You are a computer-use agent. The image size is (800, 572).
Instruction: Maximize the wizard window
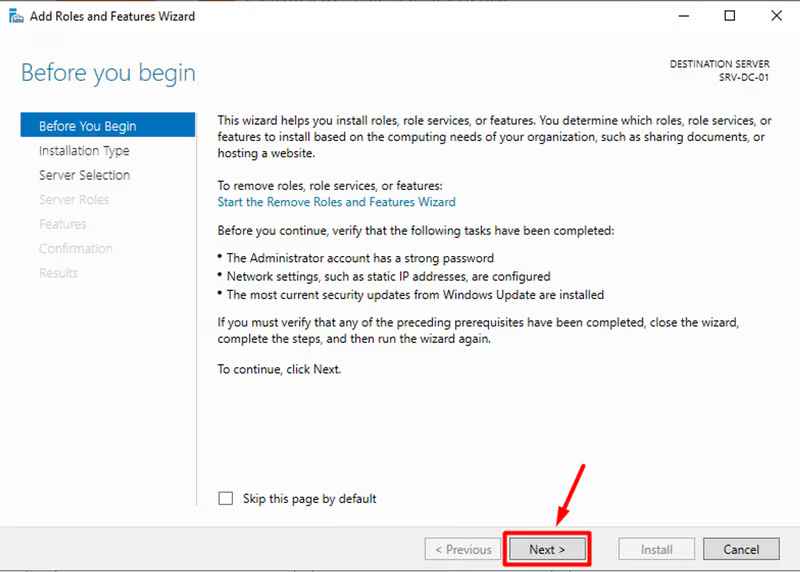pyautogui.click(x=730, y=16)
